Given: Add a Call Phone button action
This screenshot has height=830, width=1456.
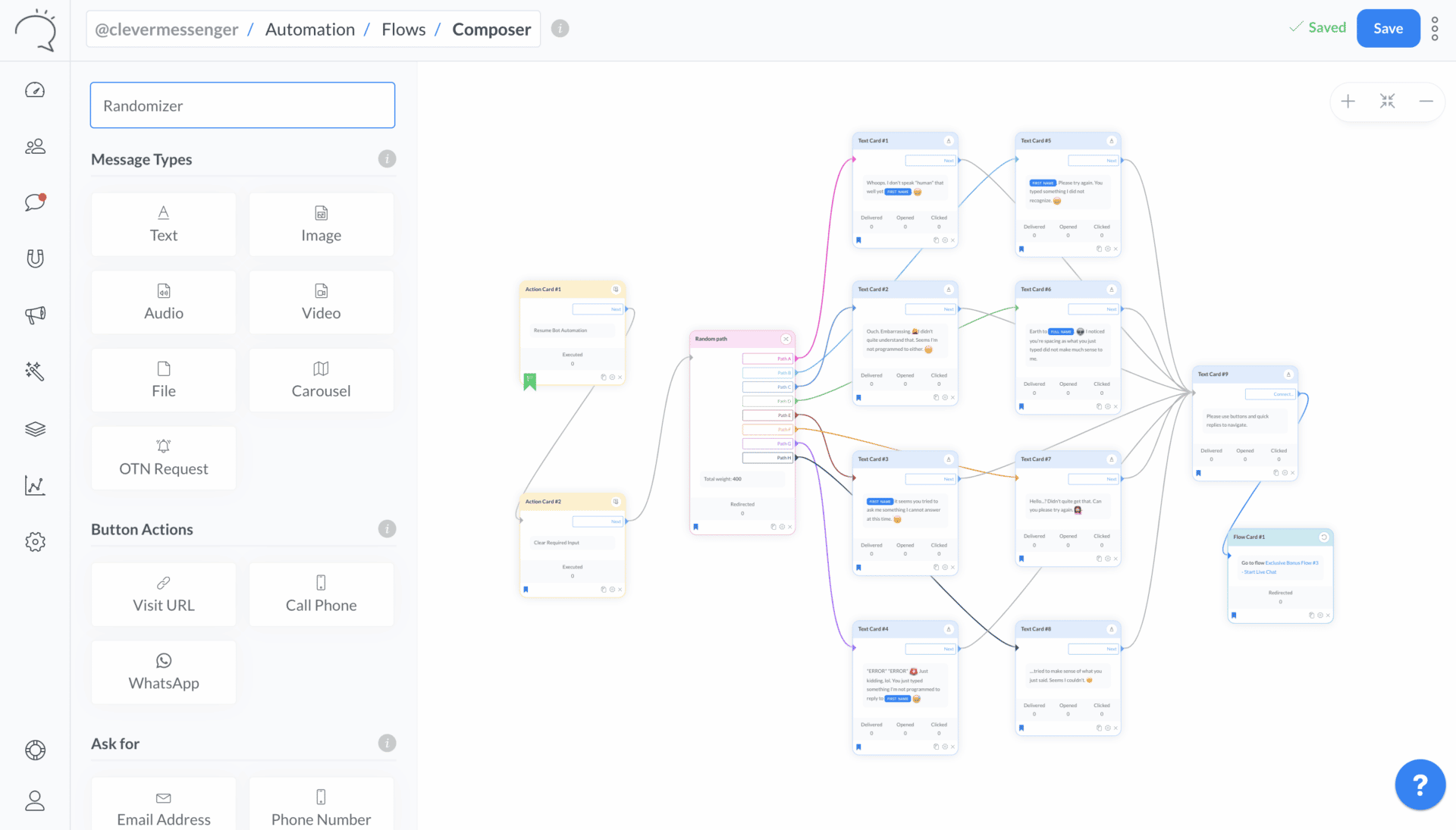Looking at the screenshot, I should click(322, 595).
